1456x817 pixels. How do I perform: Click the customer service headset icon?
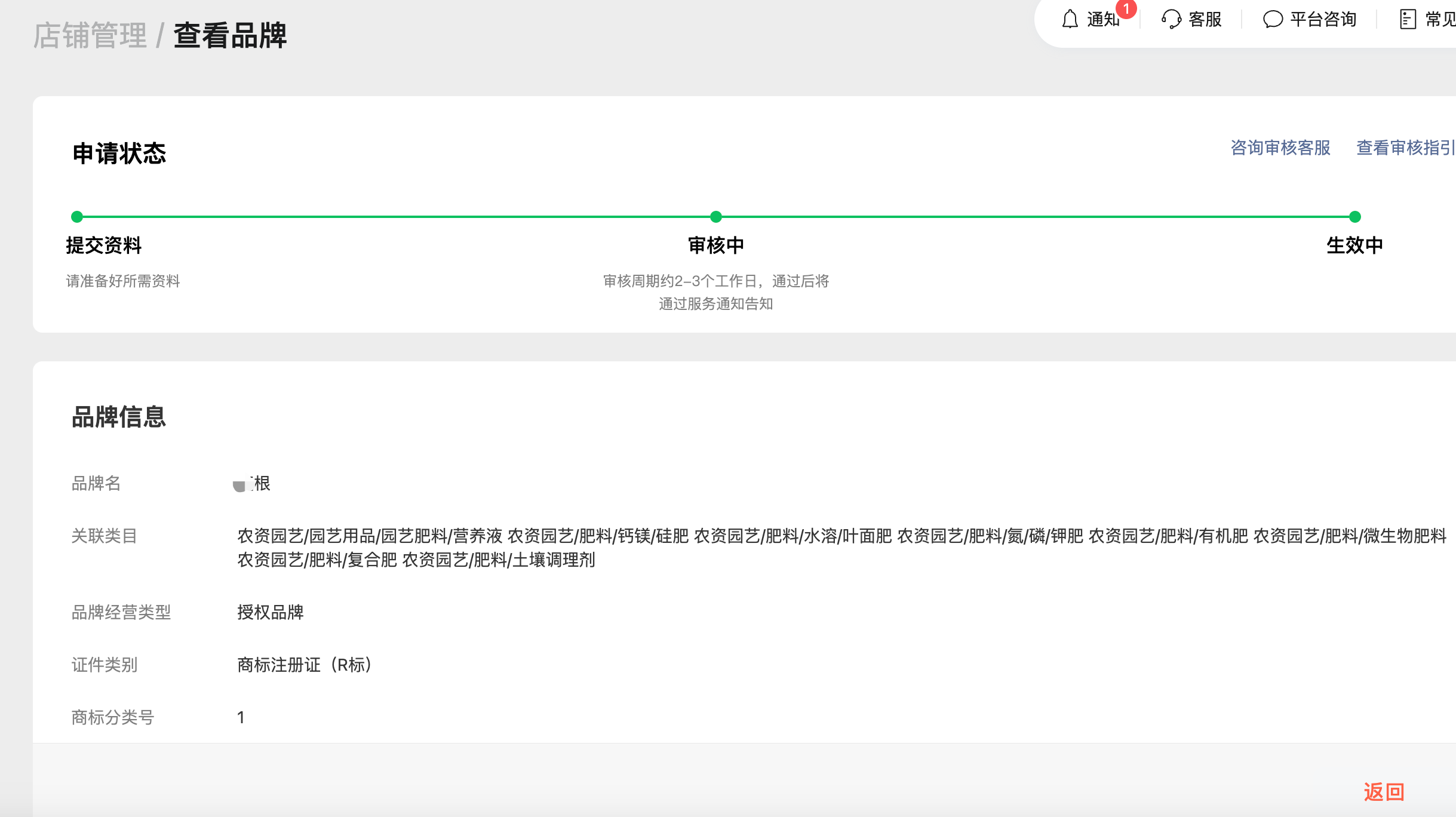click(x=1171, y=20)
